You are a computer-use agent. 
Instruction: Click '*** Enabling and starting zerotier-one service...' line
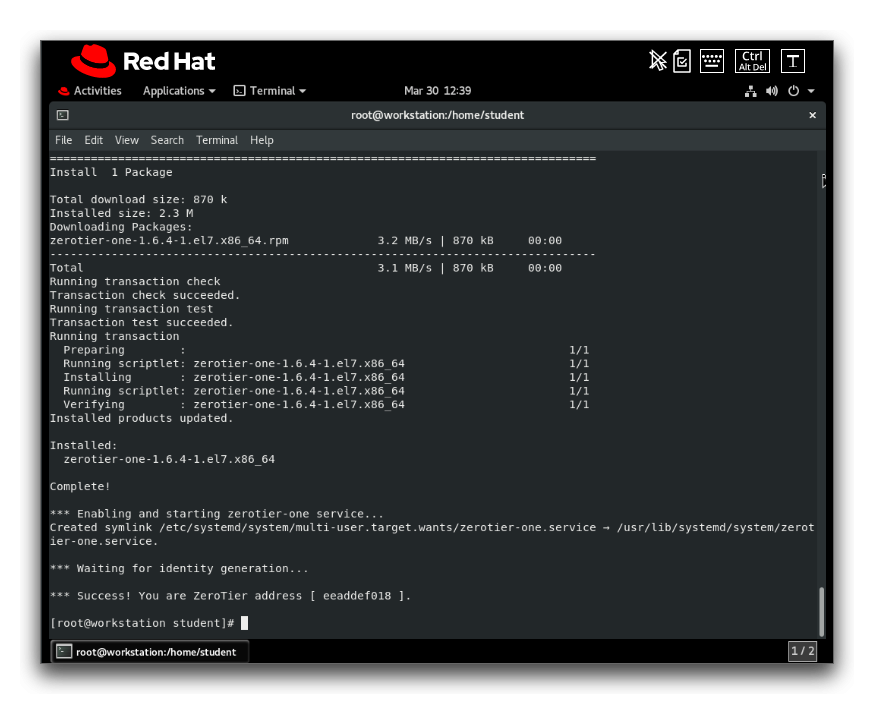(x=216, y=514)
